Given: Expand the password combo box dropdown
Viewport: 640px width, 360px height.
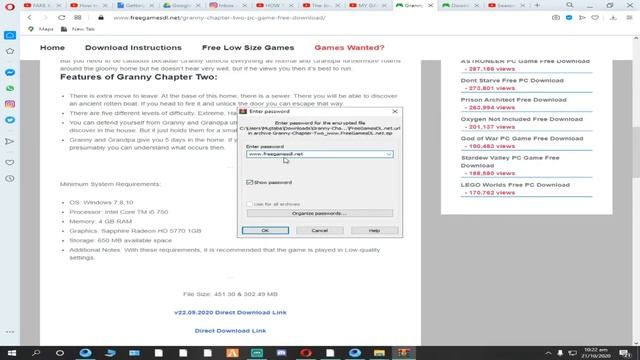Looking at the screenshot, I should tap(389, 154).
